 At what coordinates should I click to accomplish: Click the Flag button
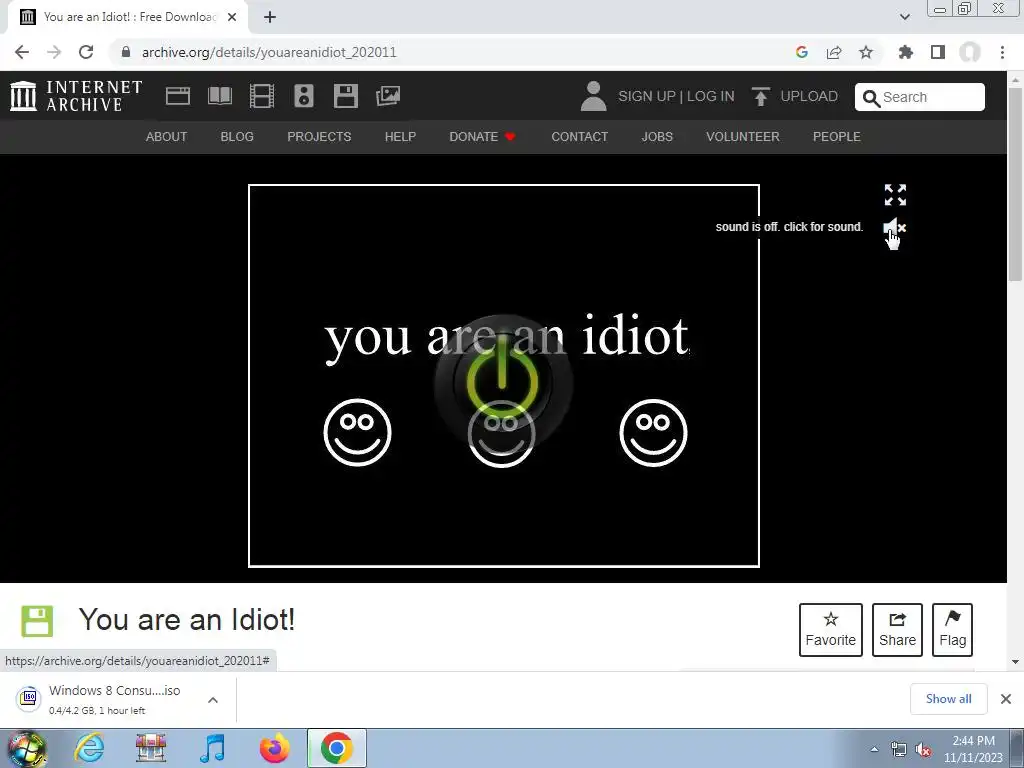952,630
